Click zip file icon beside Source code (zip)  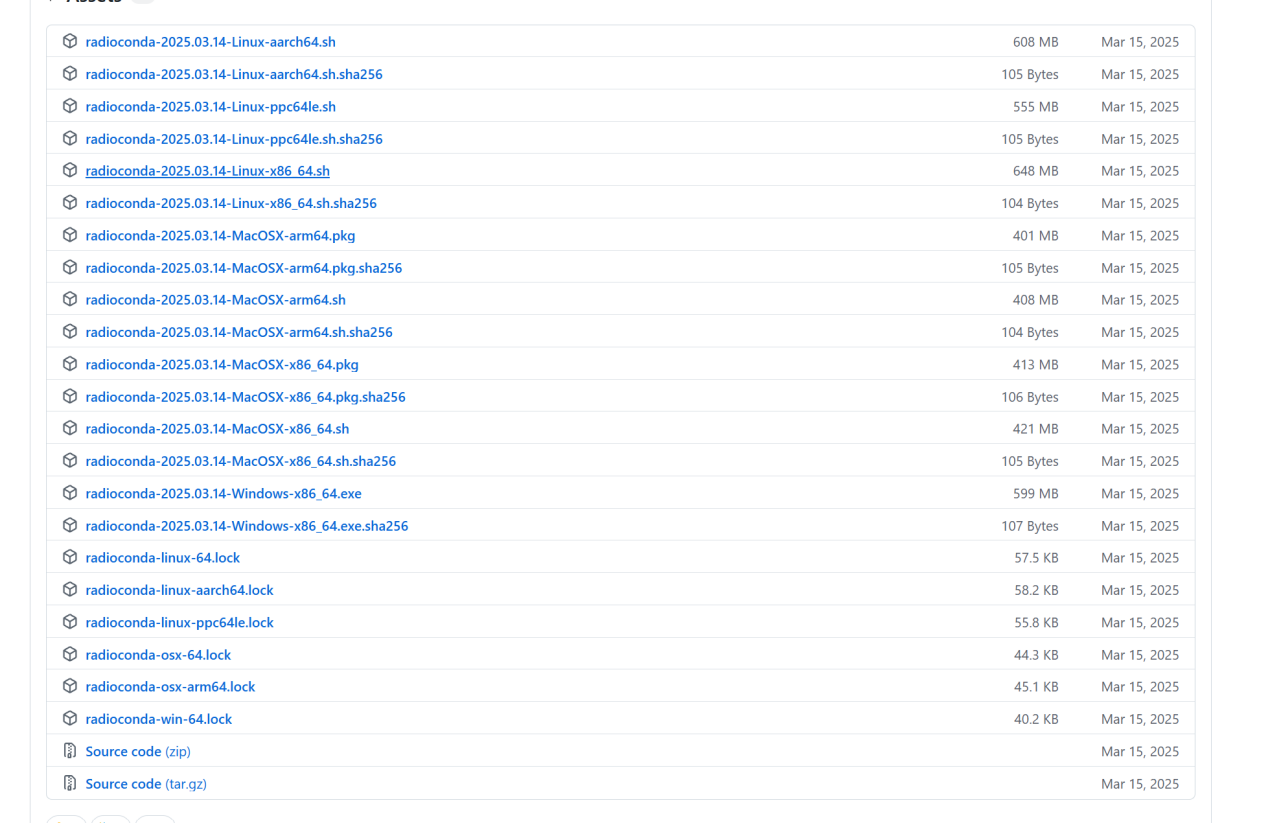pos(70,751)
